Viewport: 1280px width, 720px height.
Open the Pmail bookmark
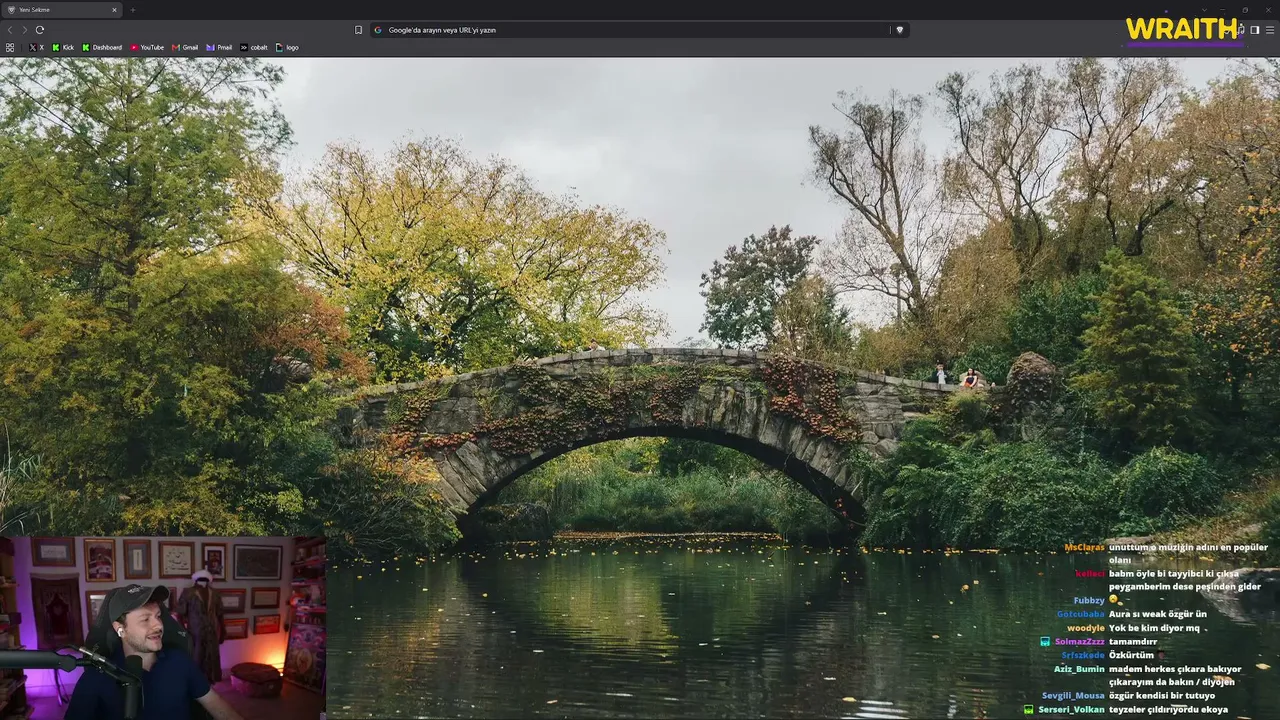point(219,47)
